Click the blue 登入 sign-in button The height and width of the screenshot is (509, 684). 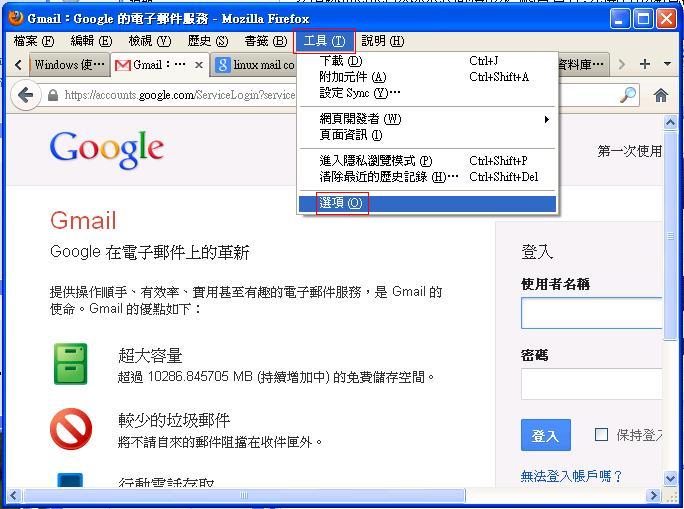pyautogui.click(x=545, y=435)
